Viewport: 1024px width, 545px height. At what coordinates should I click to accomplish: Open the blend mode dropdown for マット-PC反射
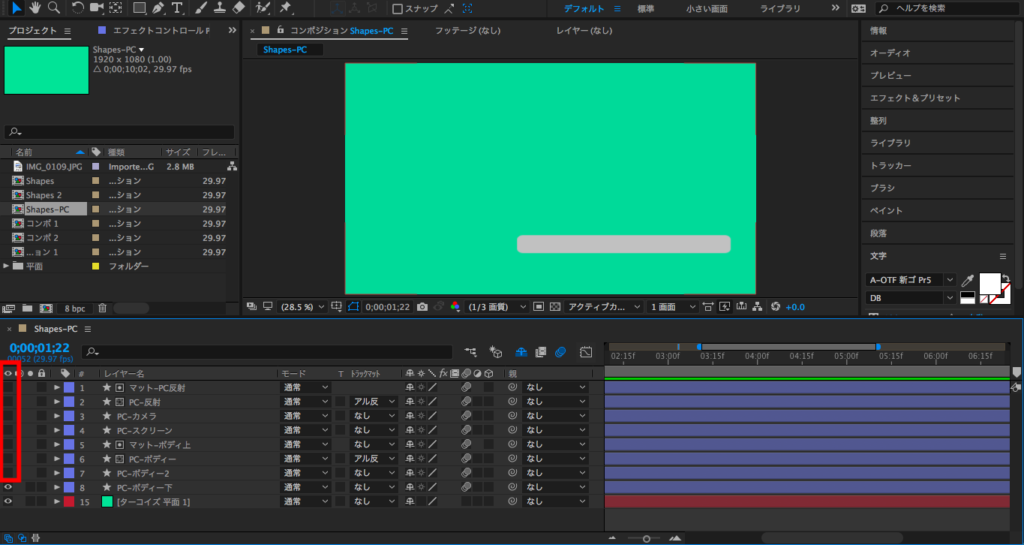[305, 387]
